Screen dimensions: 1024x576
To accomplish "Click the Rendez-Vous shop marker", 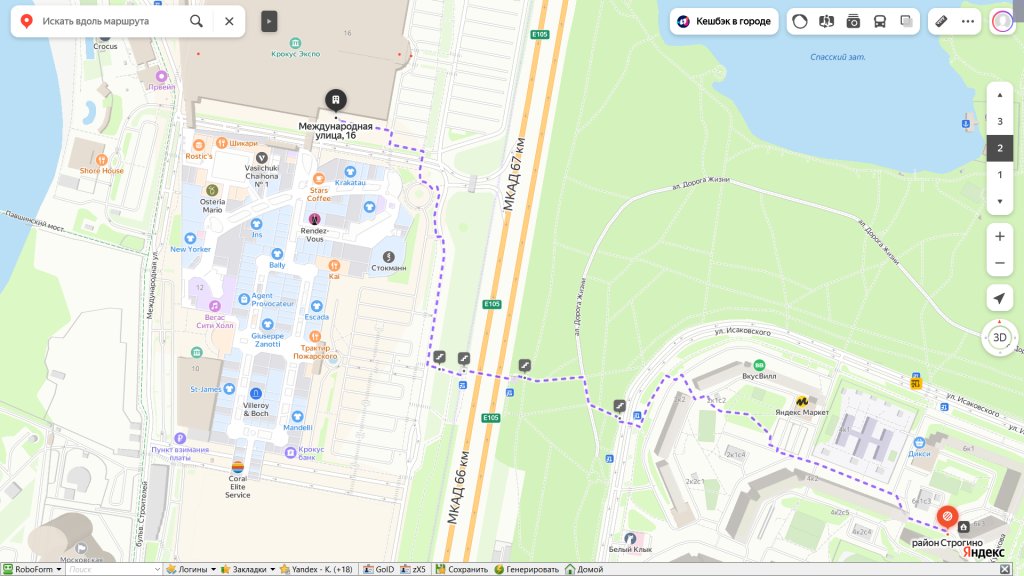I will [314, 219].
